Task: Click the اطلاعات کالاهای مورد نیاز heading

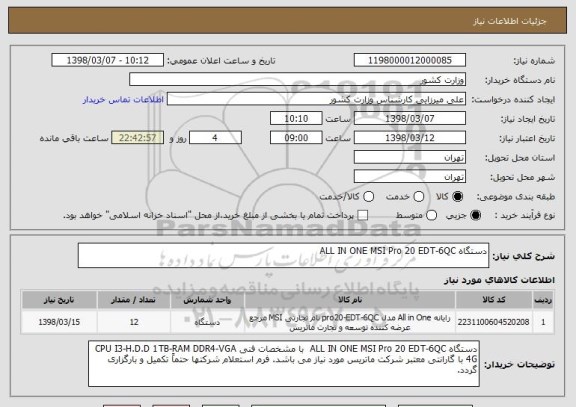Action: [x=499, y=280]
